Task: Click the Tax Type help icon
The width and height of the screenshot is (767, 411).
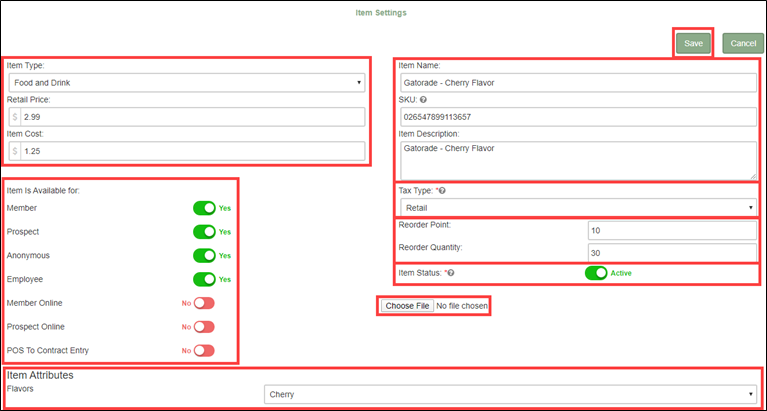Action: (442, 190)
